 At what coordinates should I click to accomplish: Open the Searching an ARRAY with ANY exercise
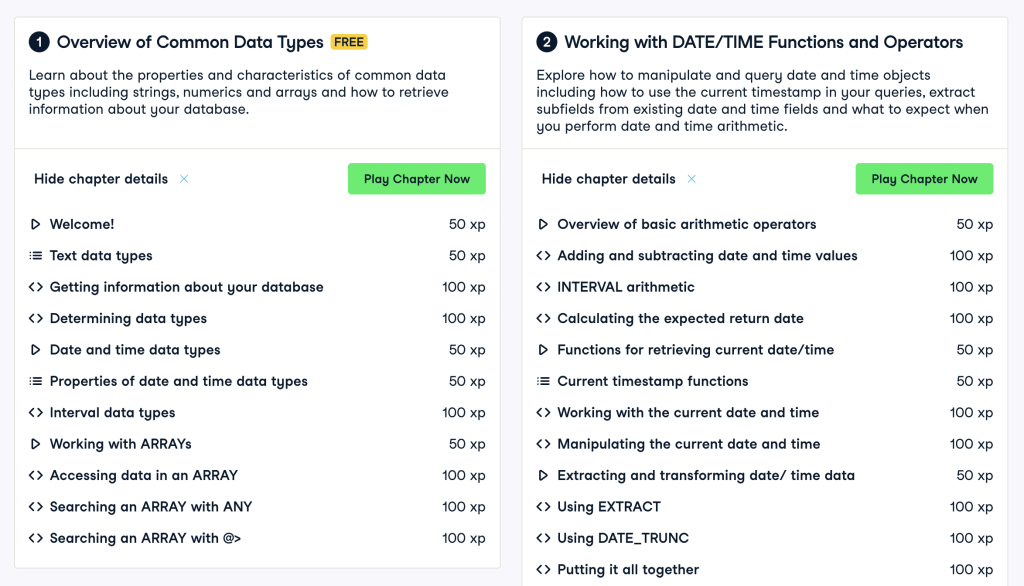click(x=151, y=507)
